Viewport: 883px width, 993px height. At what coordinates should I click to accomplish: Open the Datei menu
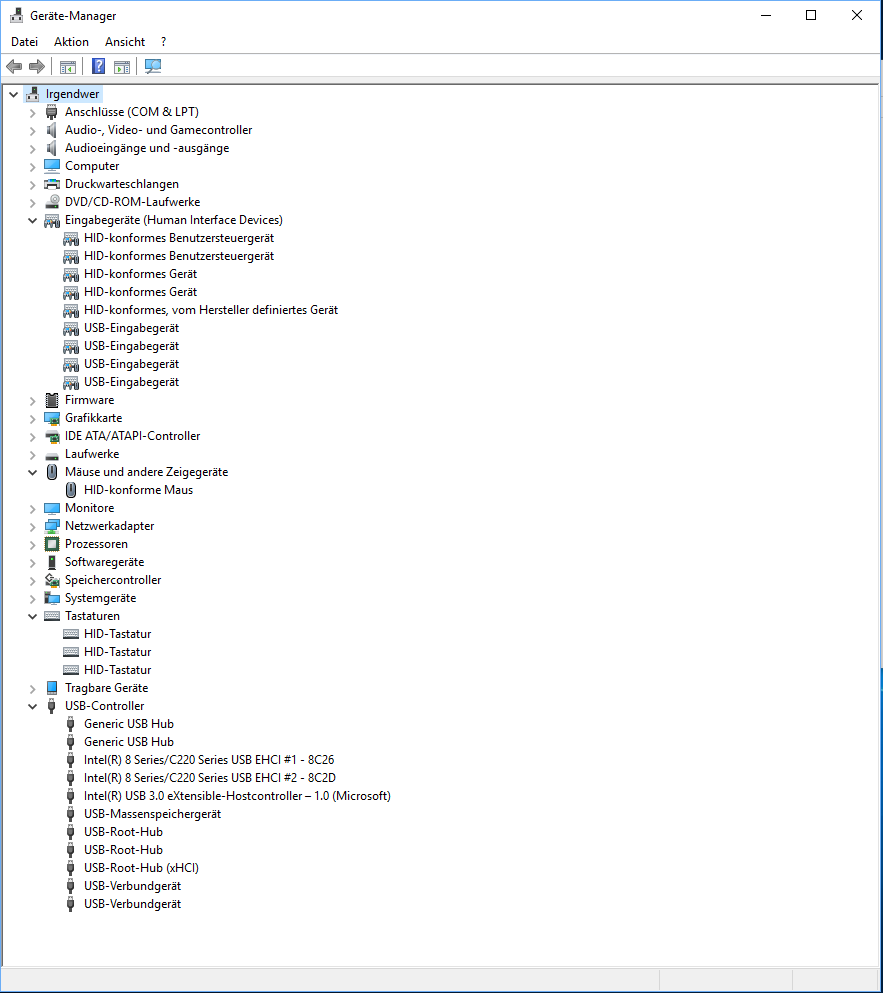(x=24, y=42)
